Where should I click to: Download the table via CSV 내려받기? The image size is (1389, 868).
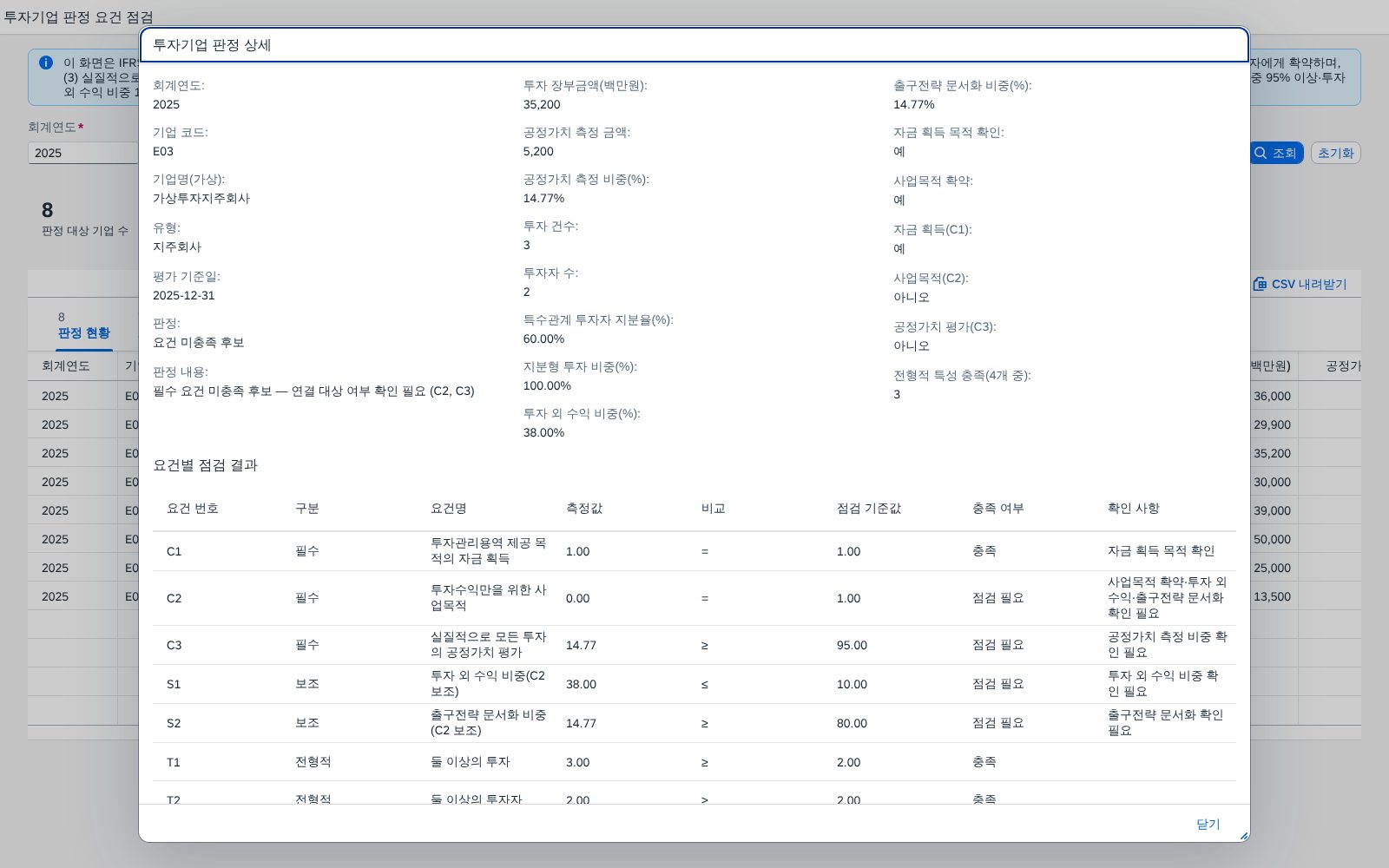(x=1300, y=284)
